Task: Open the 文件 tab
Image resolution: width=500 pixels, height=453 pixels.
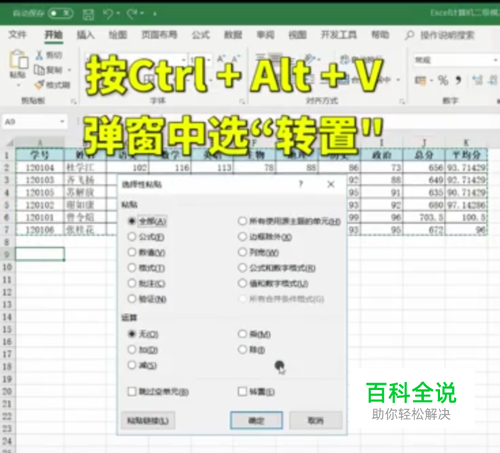Action: coord(17,35)
